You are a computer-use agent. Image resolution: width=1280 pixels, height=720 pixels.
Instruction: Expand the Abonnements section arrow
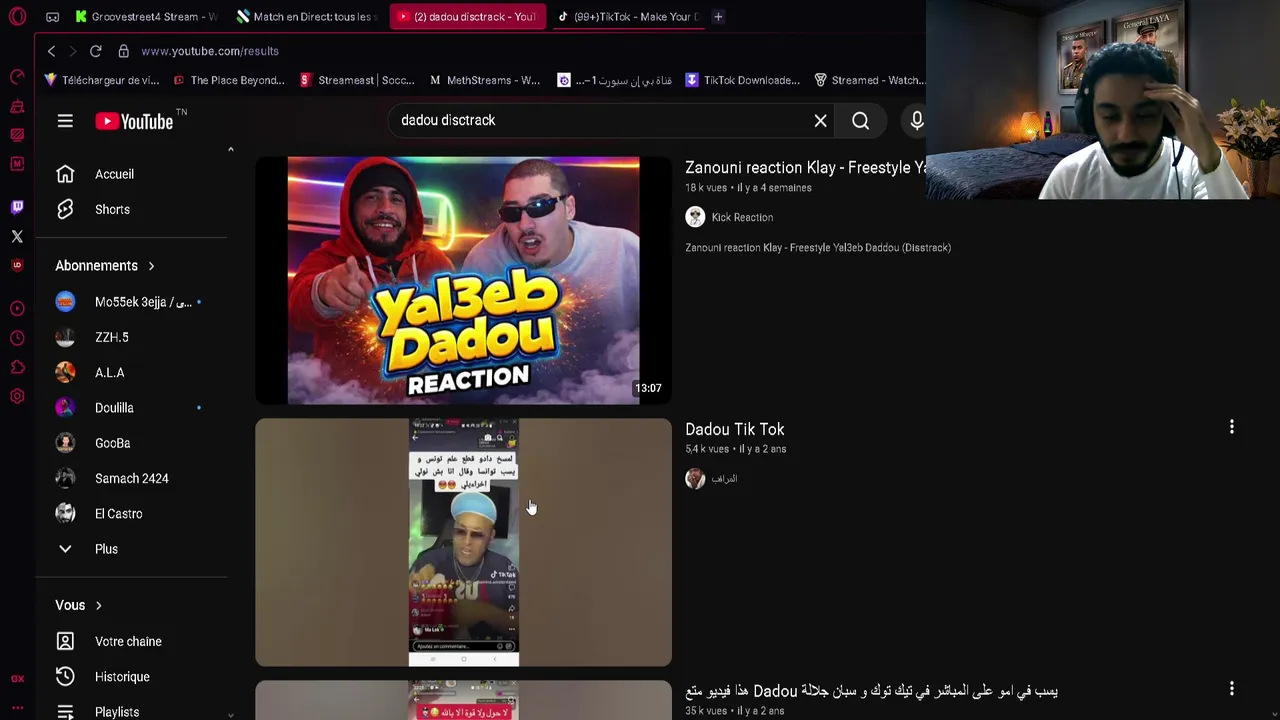tap(151, 266)
